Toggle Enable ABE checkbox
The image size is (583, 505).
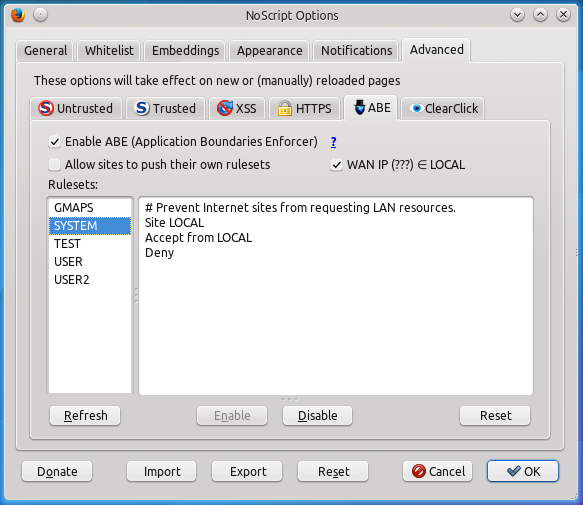pyautogui.click(x=54, y=142)
